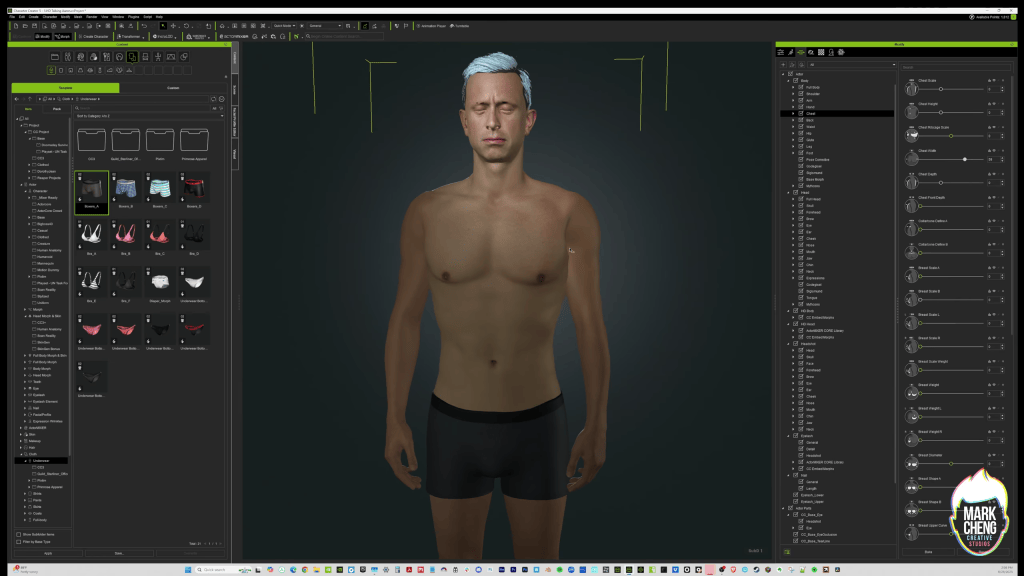
Task: Open the Render menu
Action: pos(91,17)
